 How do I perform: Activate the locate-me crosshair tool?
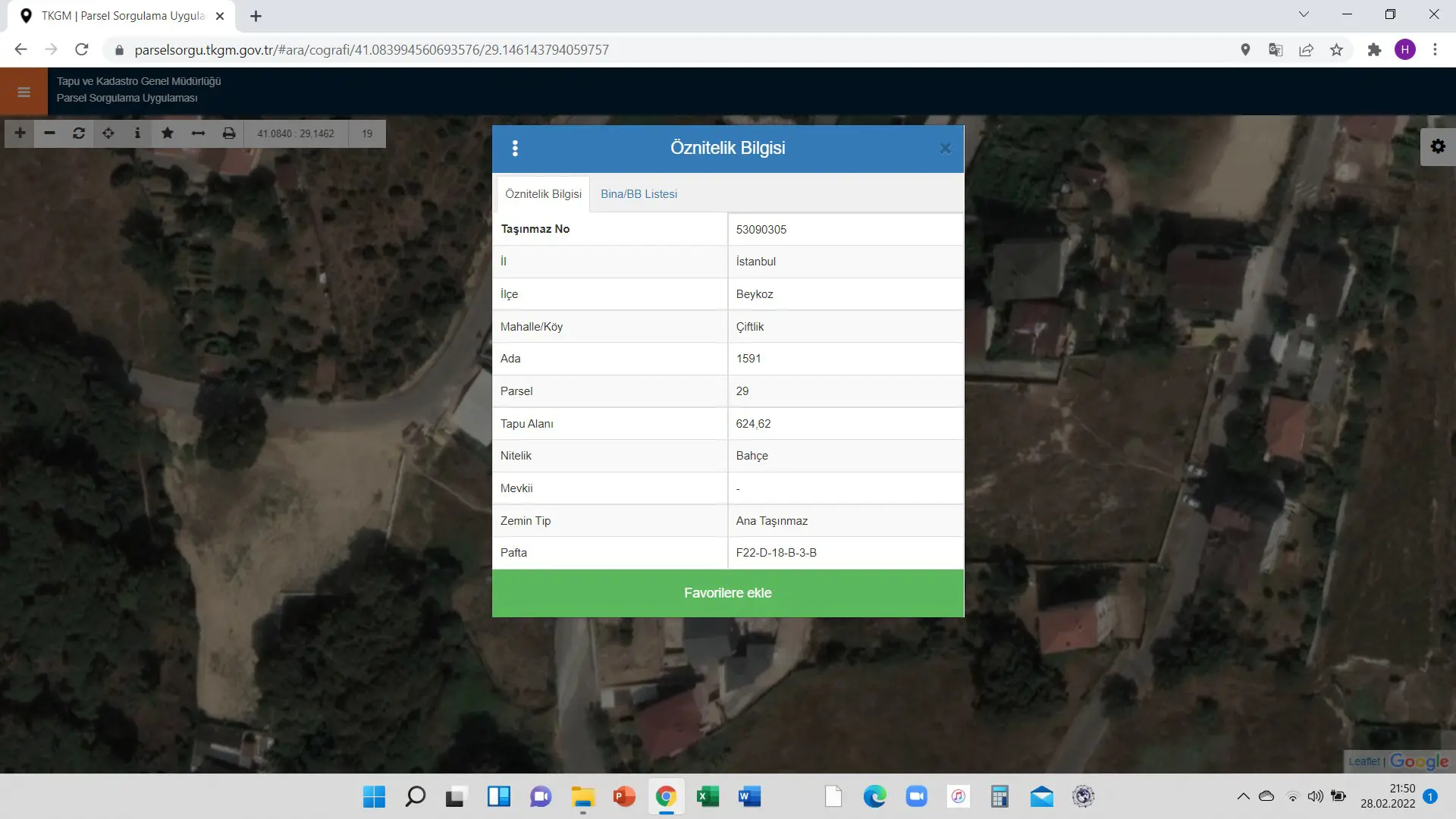108,133
